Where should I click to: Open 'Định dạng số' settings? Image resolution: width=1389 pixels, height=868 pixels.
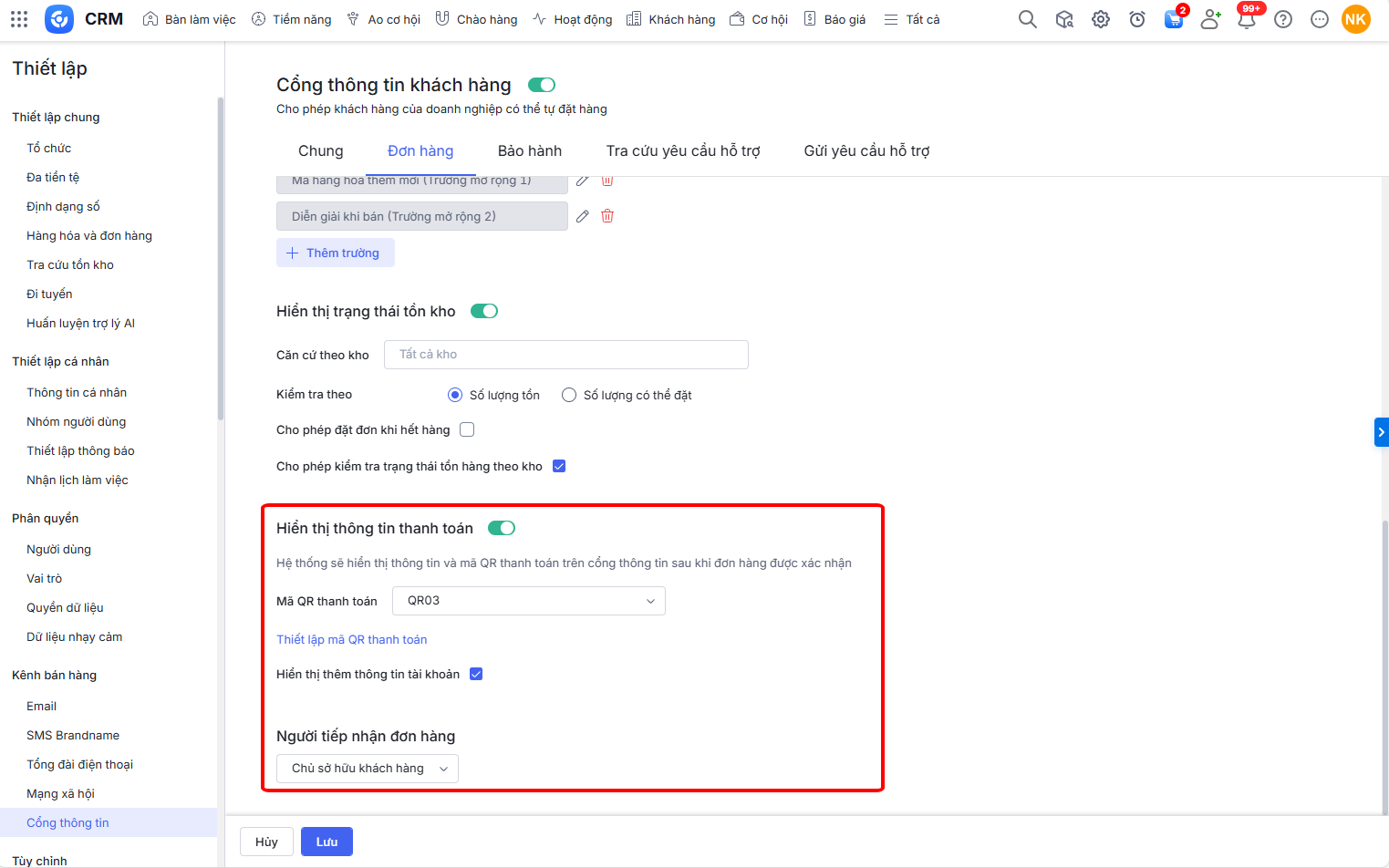click(x=64, y=206)
